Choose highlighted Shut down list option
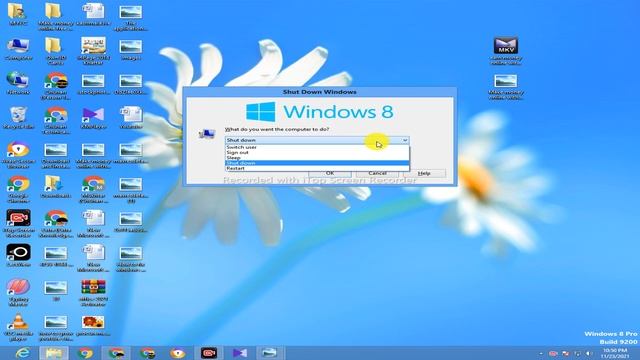Image resolution: width=640 pixels, height=360 pixels. click(x=317, y=163)
